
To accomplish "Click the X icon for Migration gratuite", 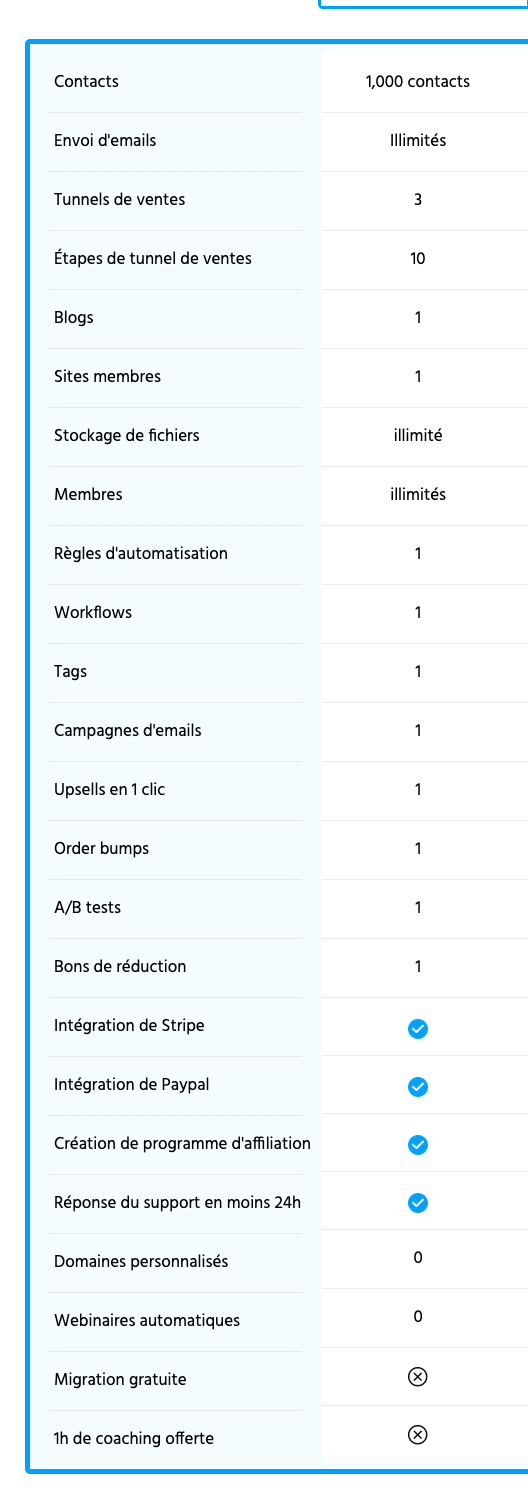I will (418, 1378).
